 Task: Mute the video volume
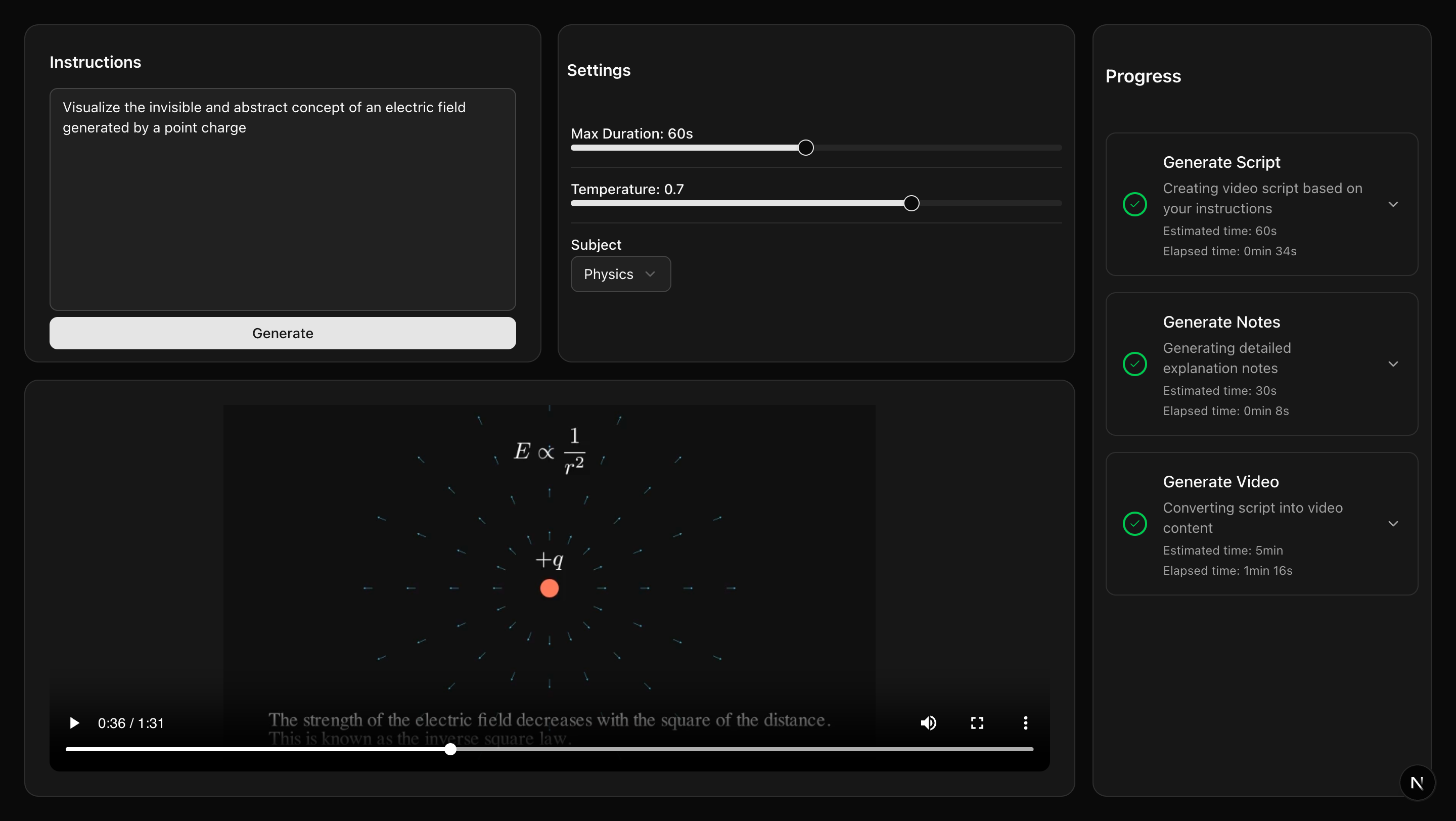tap(928, 723)
